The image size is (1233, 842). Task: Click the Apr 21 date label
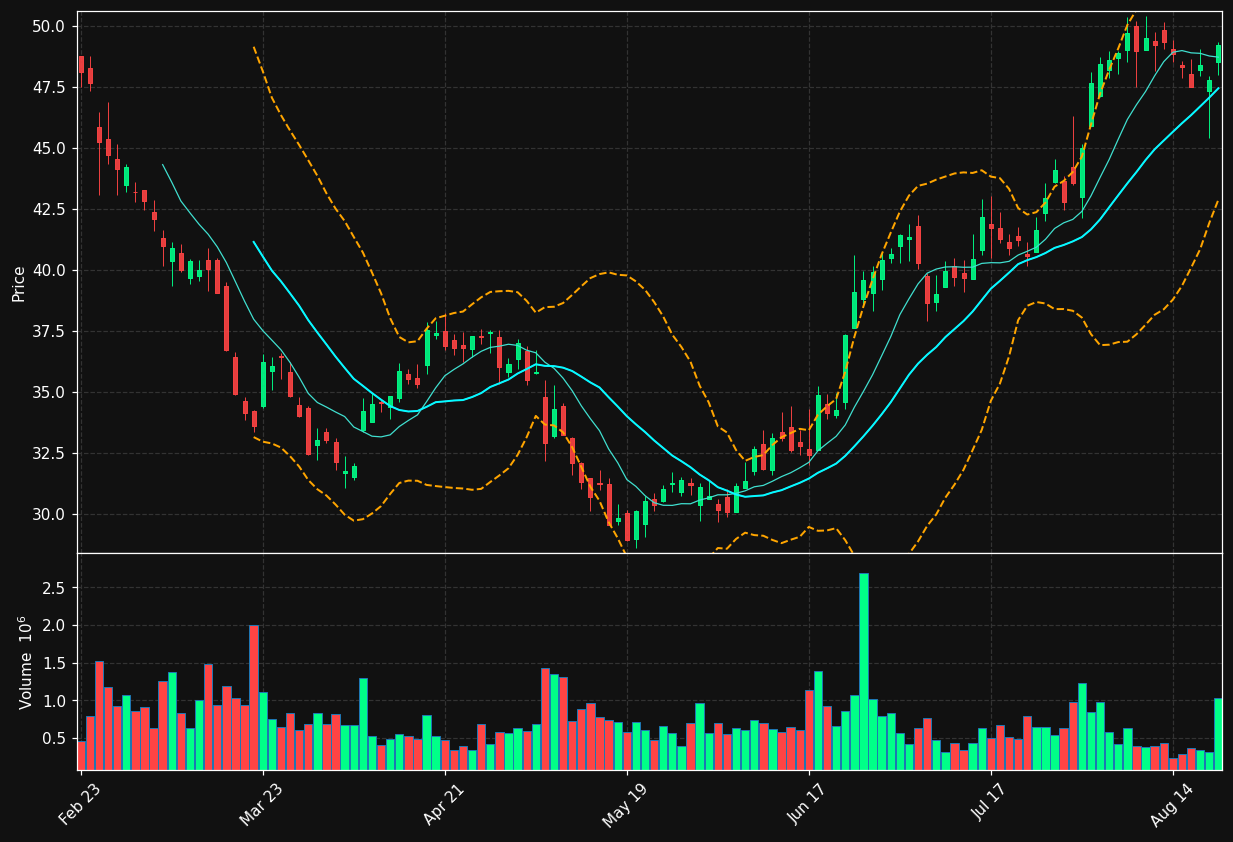coord(443,805)
